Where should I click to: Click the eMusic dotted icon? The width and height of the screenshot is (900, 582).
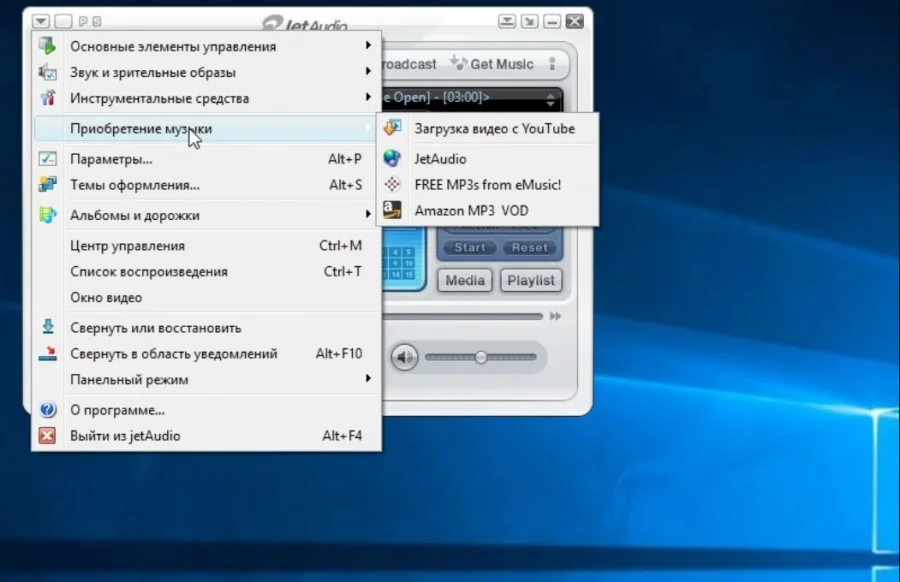tap(392, 184)
